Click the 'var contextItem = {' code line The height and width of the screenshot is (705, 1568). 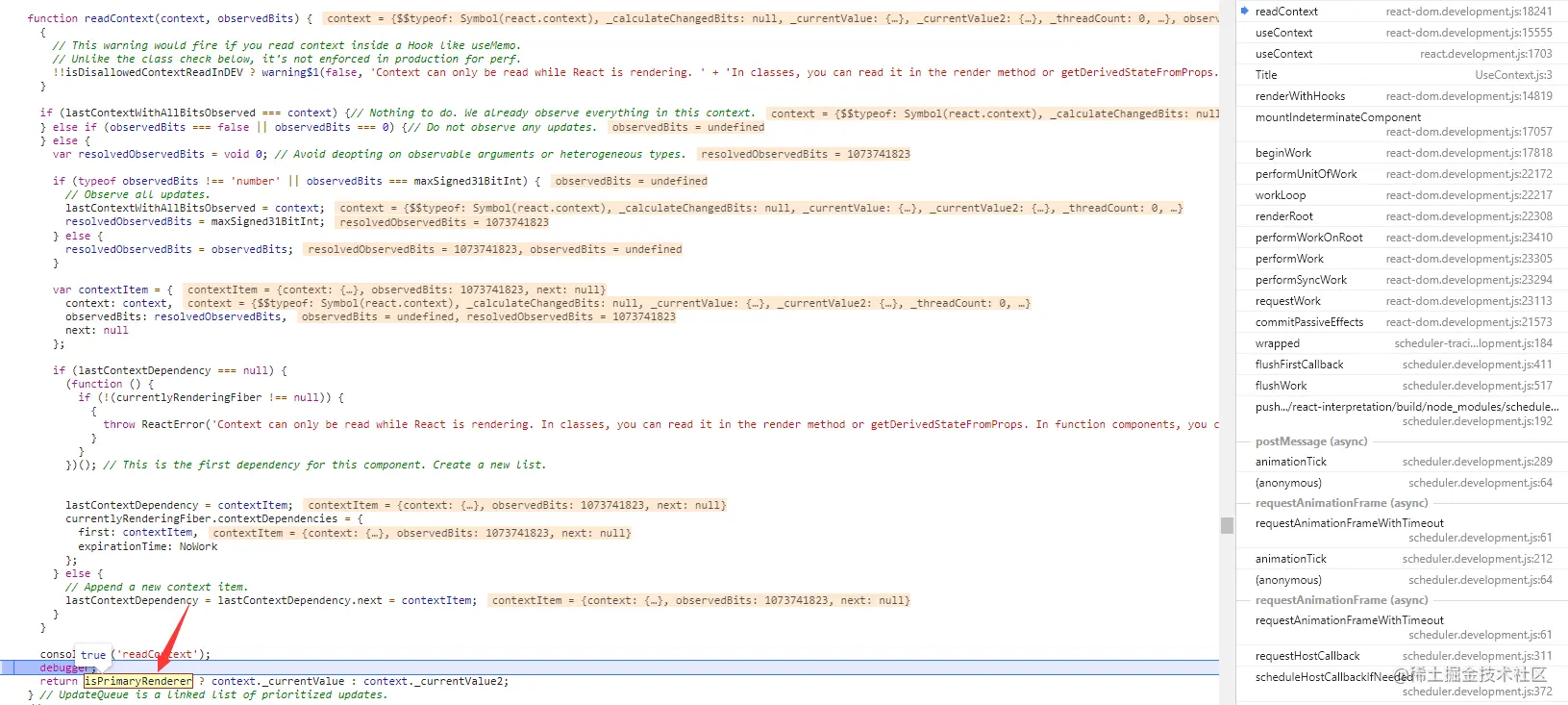pos(112,290)
